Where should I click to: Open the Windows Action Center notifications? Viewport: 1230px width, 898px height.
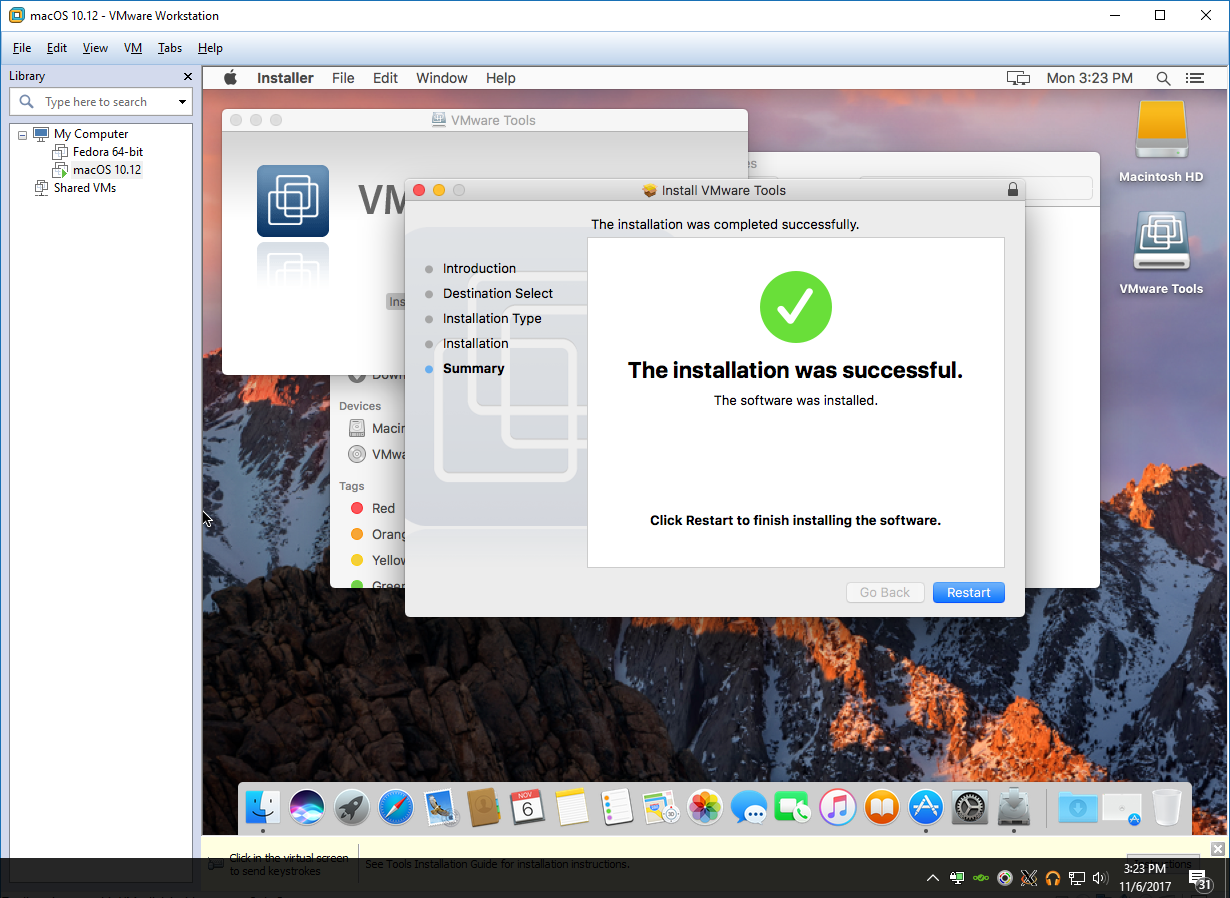coord(1201,879)
